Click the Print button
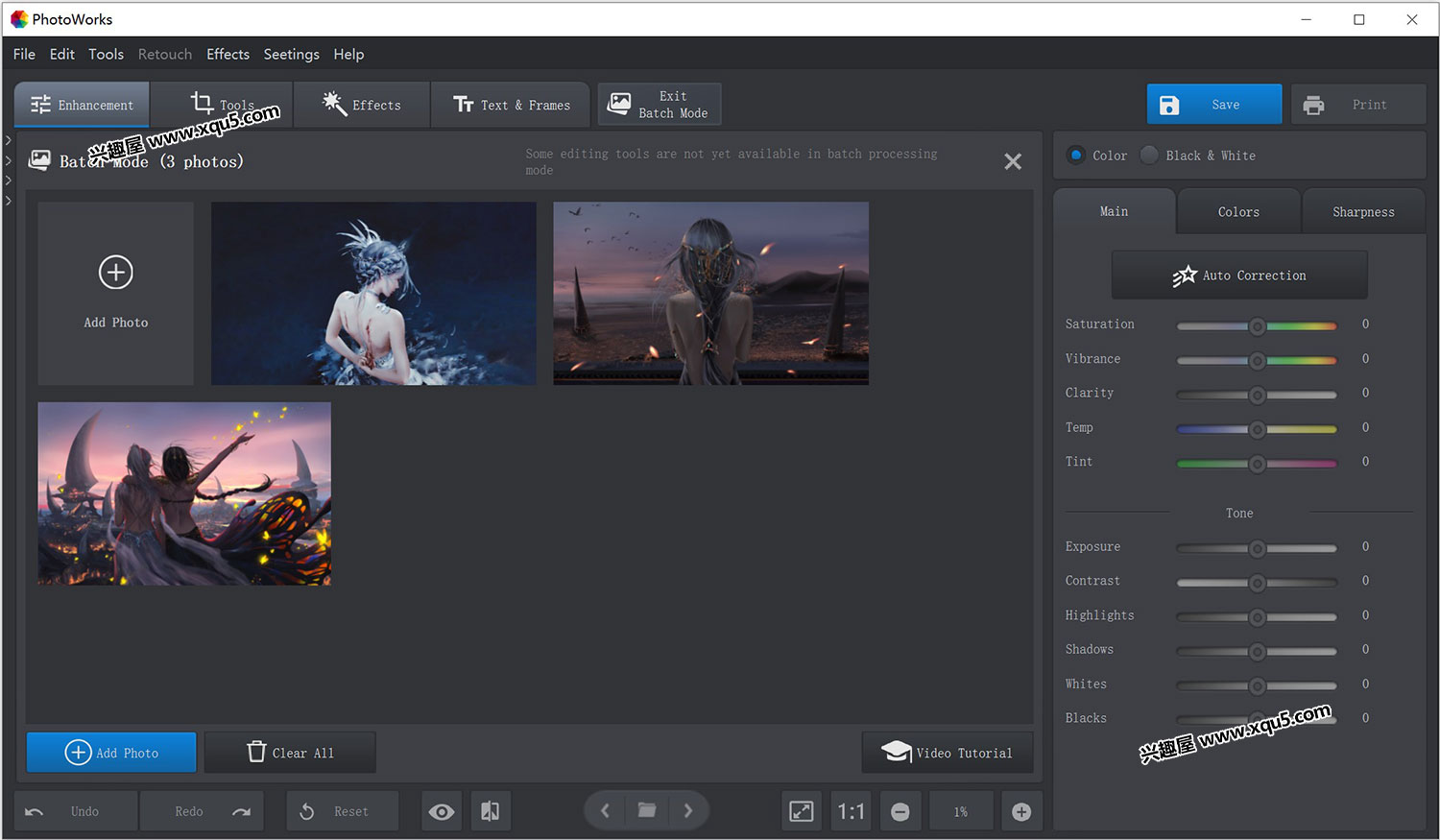 point(1357,105)
